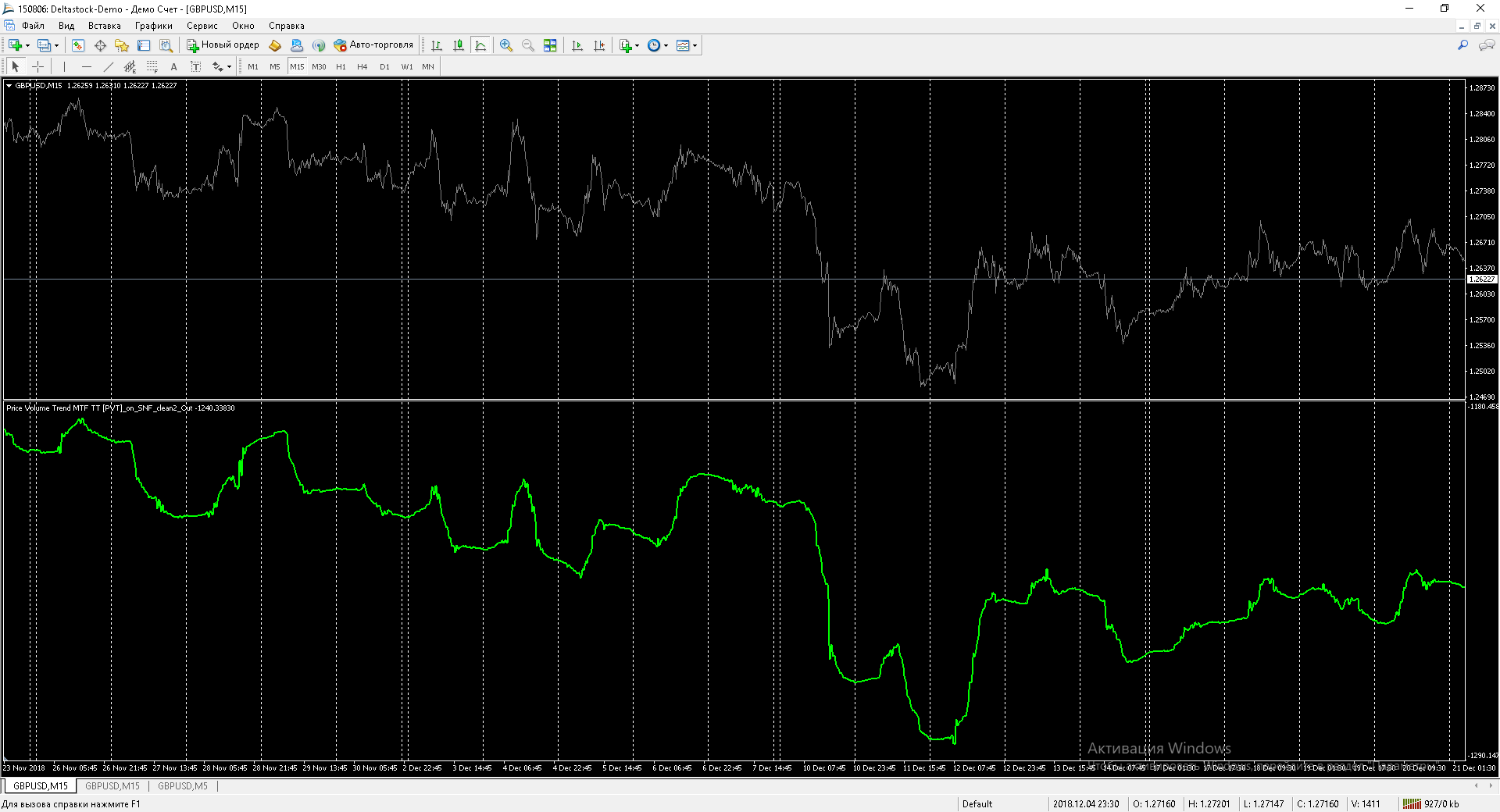1500x812 pixels.
Task: Open the Indicators dropdown arrow
Action: 637,45
